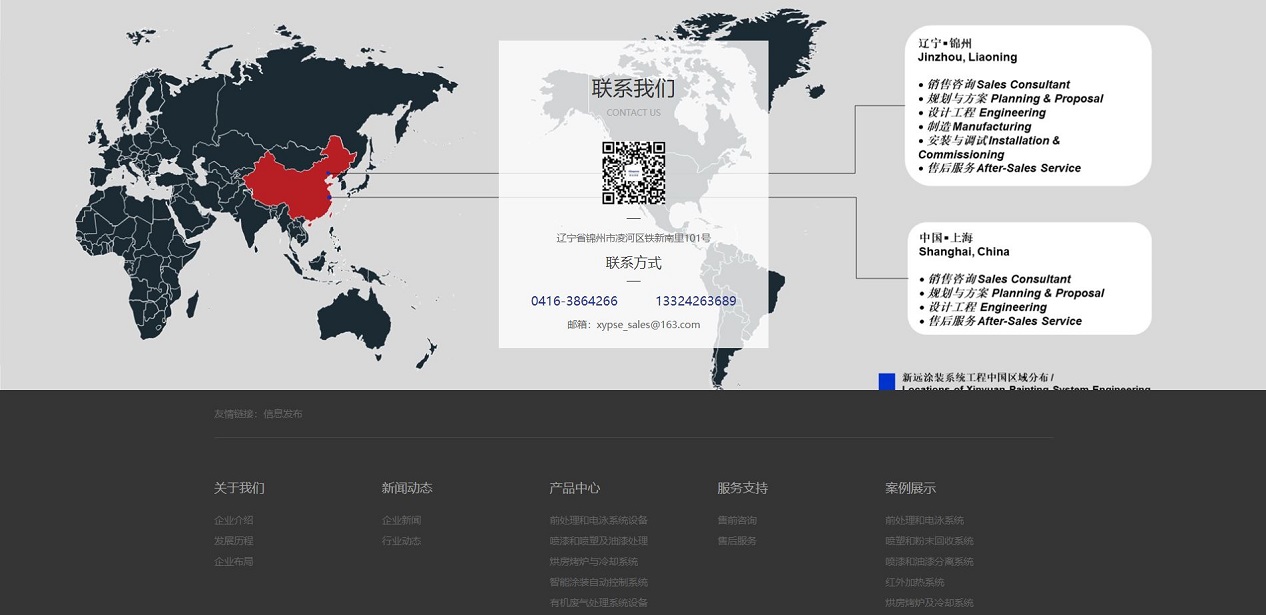This screenshot has width=1266, height=615.
Task: Open the 关于我们 footer heading
Action: (239, 488)
